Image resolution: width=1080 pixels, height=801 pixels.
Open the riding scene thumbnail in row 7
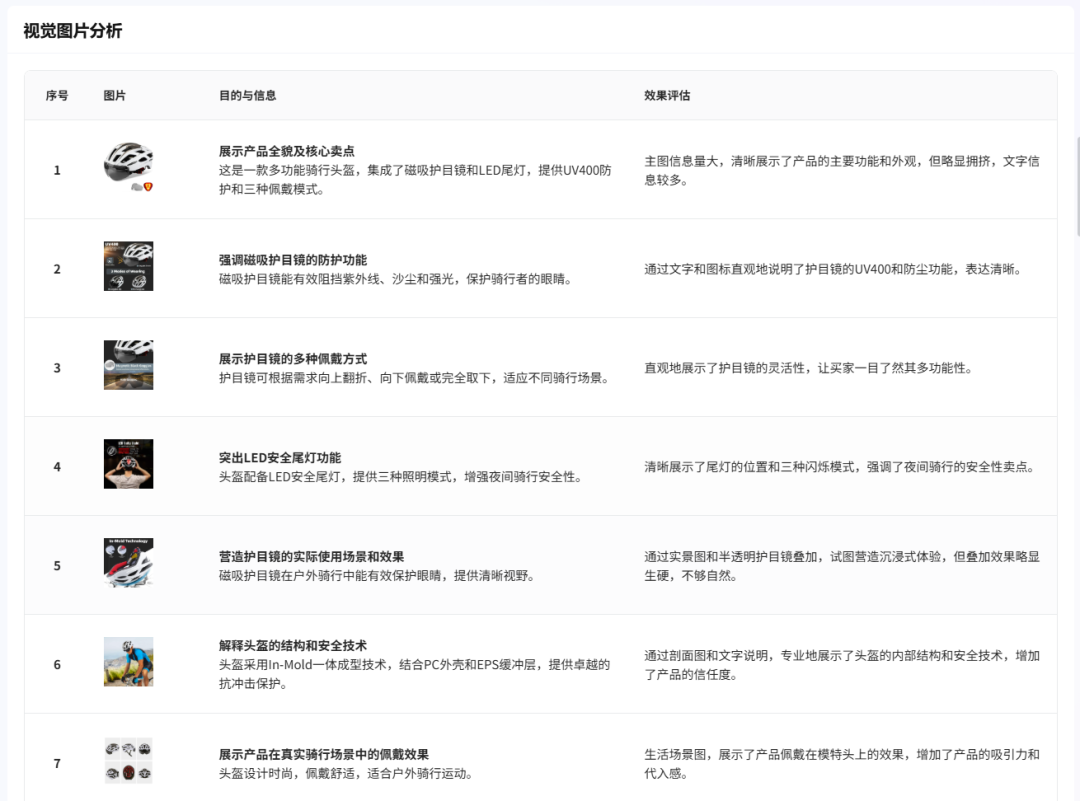tap(127, 760)
